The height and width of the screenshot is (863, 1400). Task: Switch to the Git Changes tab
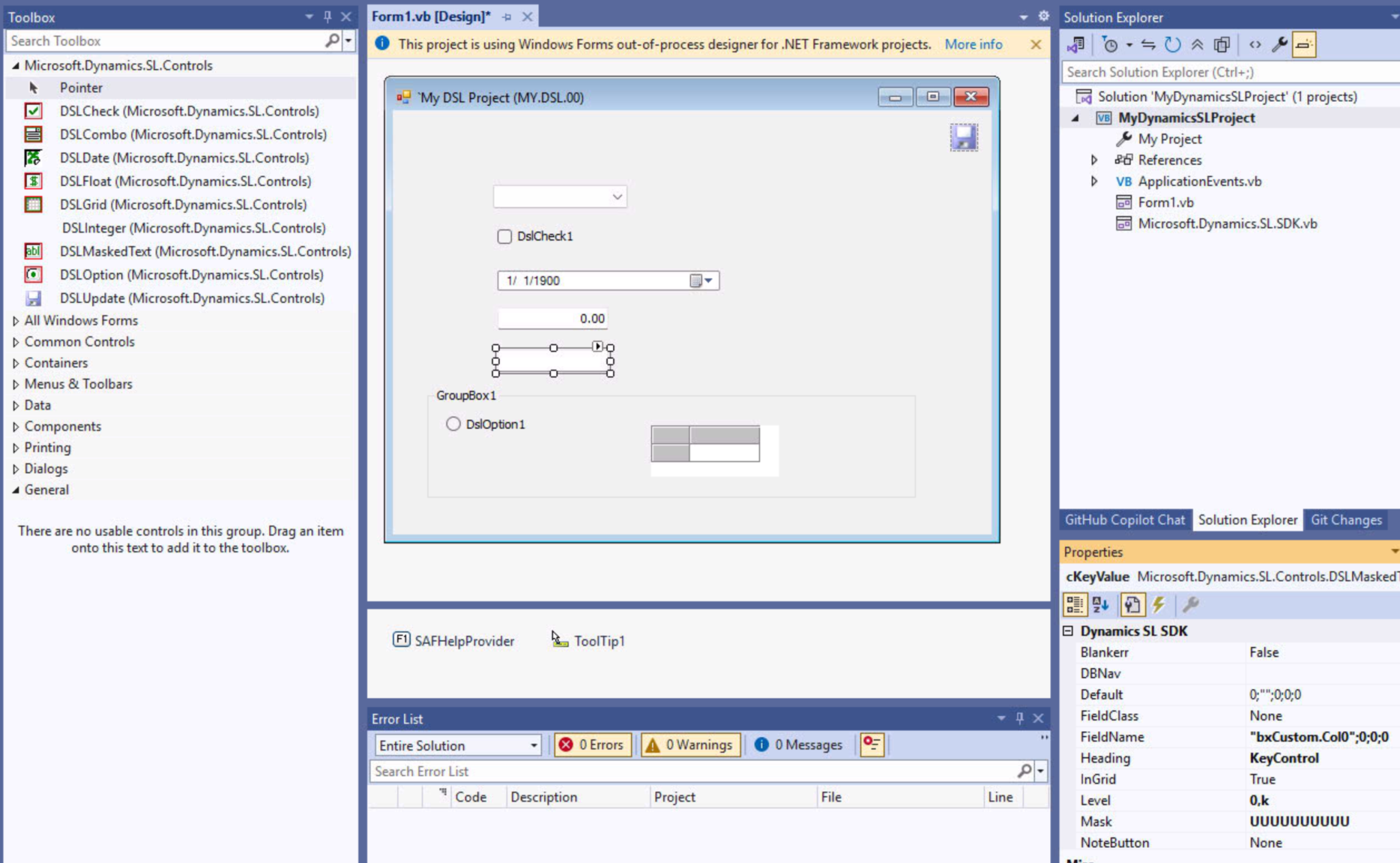coord(1345,520)
